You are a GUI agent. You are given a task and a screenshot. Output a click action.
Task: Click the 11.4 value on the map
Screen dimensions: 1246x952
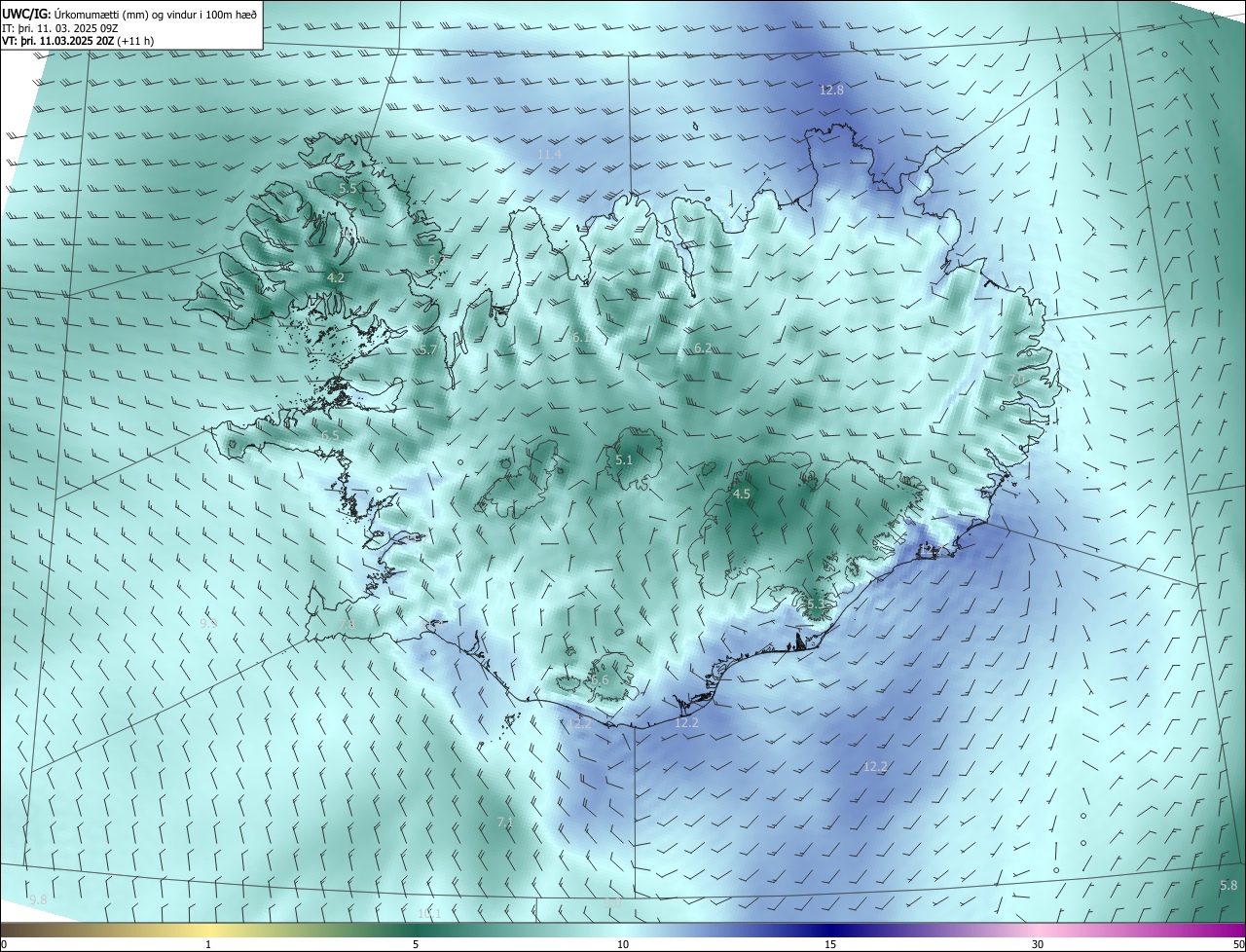tap(549, 154)
